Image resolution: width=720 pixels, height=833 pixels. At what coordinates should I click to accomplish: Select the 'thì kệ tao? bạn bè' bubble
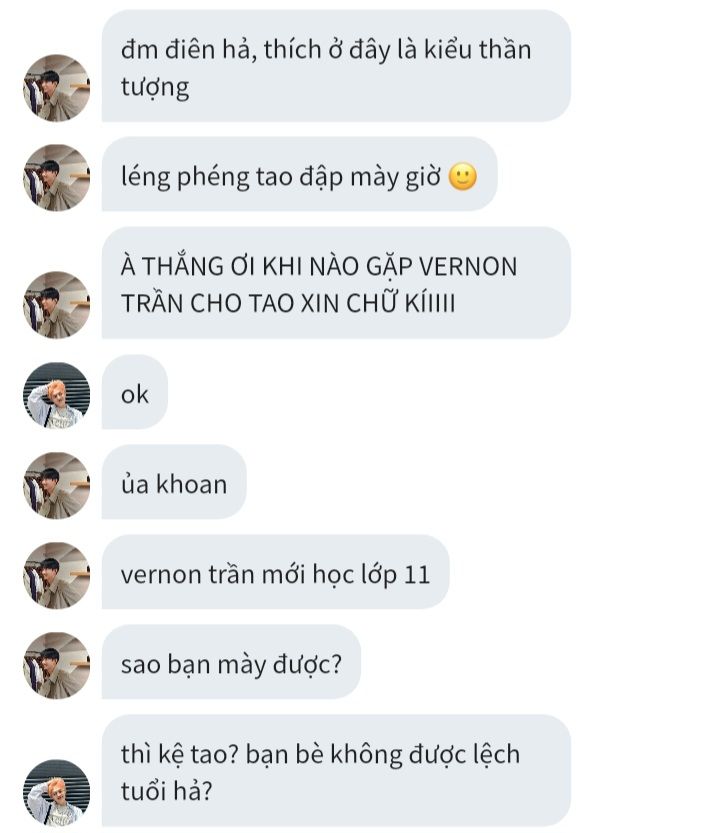point(336,770)
